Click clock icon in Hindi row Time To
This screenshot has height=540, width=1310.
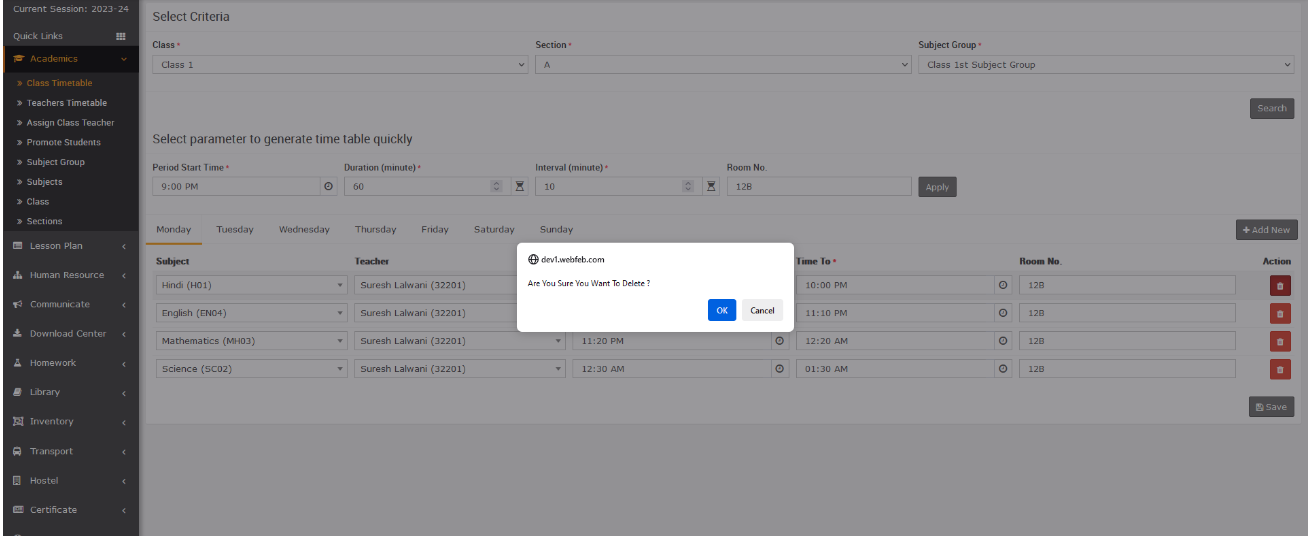tap(1004, 285)
